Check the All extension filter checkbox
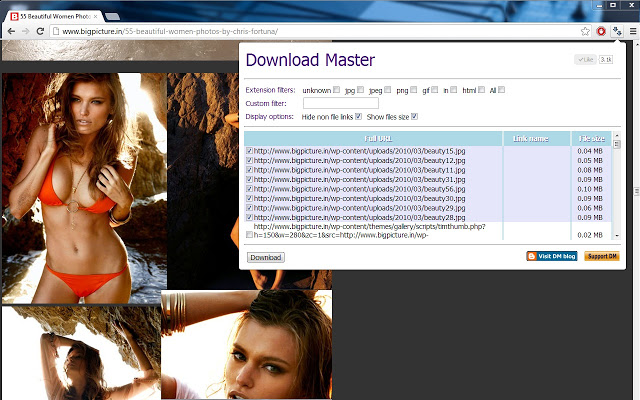The height and width of the screenshot is (400, 640). point(502,90)
